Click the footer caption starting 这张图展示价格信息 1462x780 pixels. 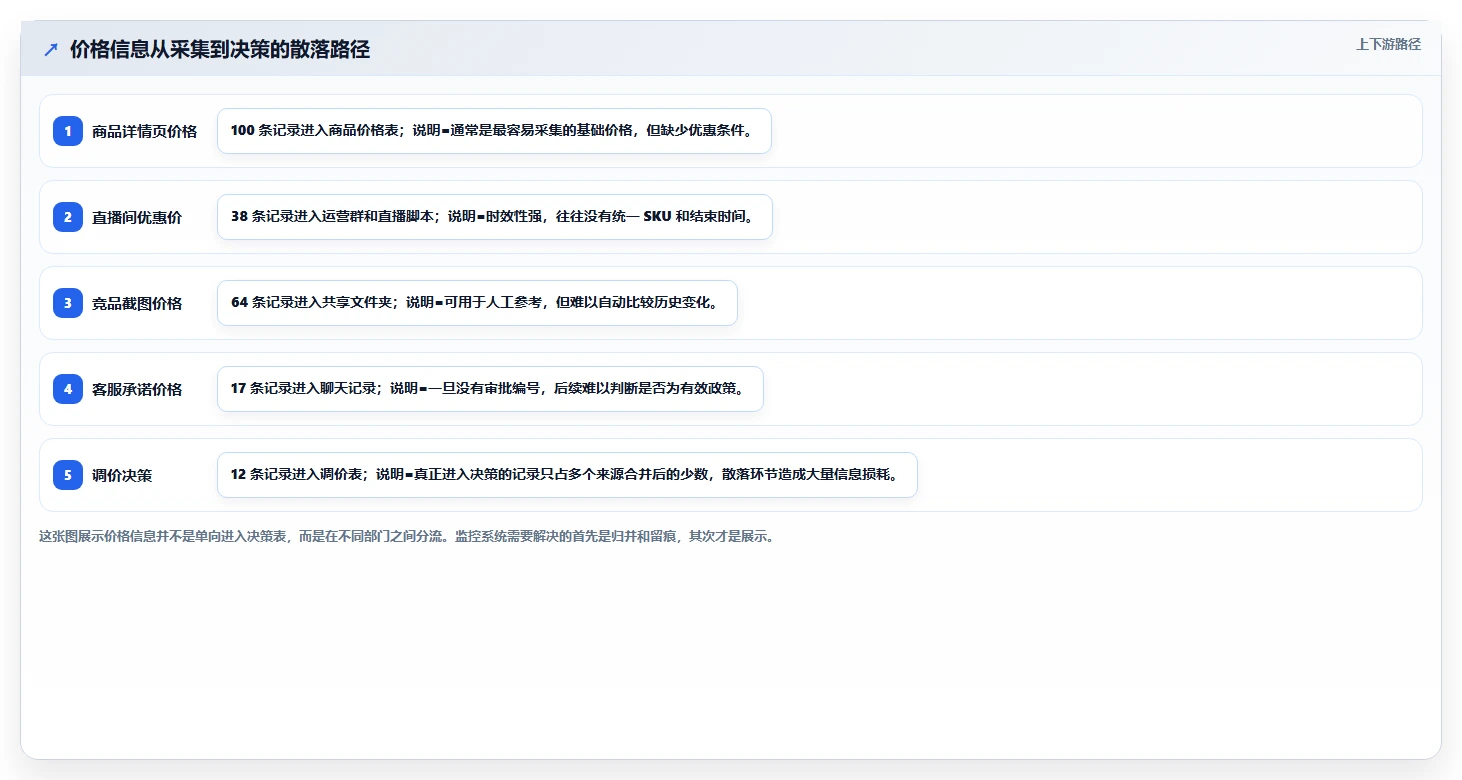point(407,536)
